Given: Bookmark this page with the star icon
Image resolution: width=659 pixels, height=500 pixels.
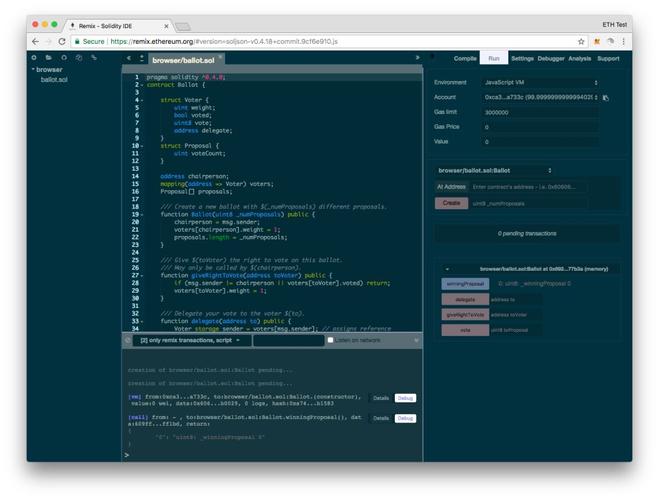Looking at the screenshot, I should coord(581,42).
